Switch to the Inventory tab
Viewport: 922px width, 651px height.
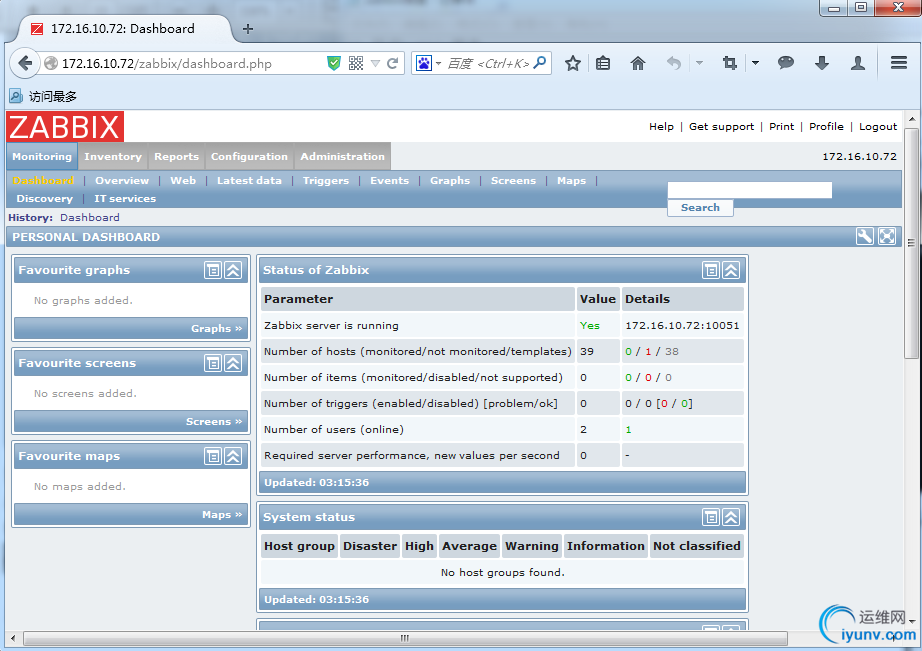click(113, 156)
